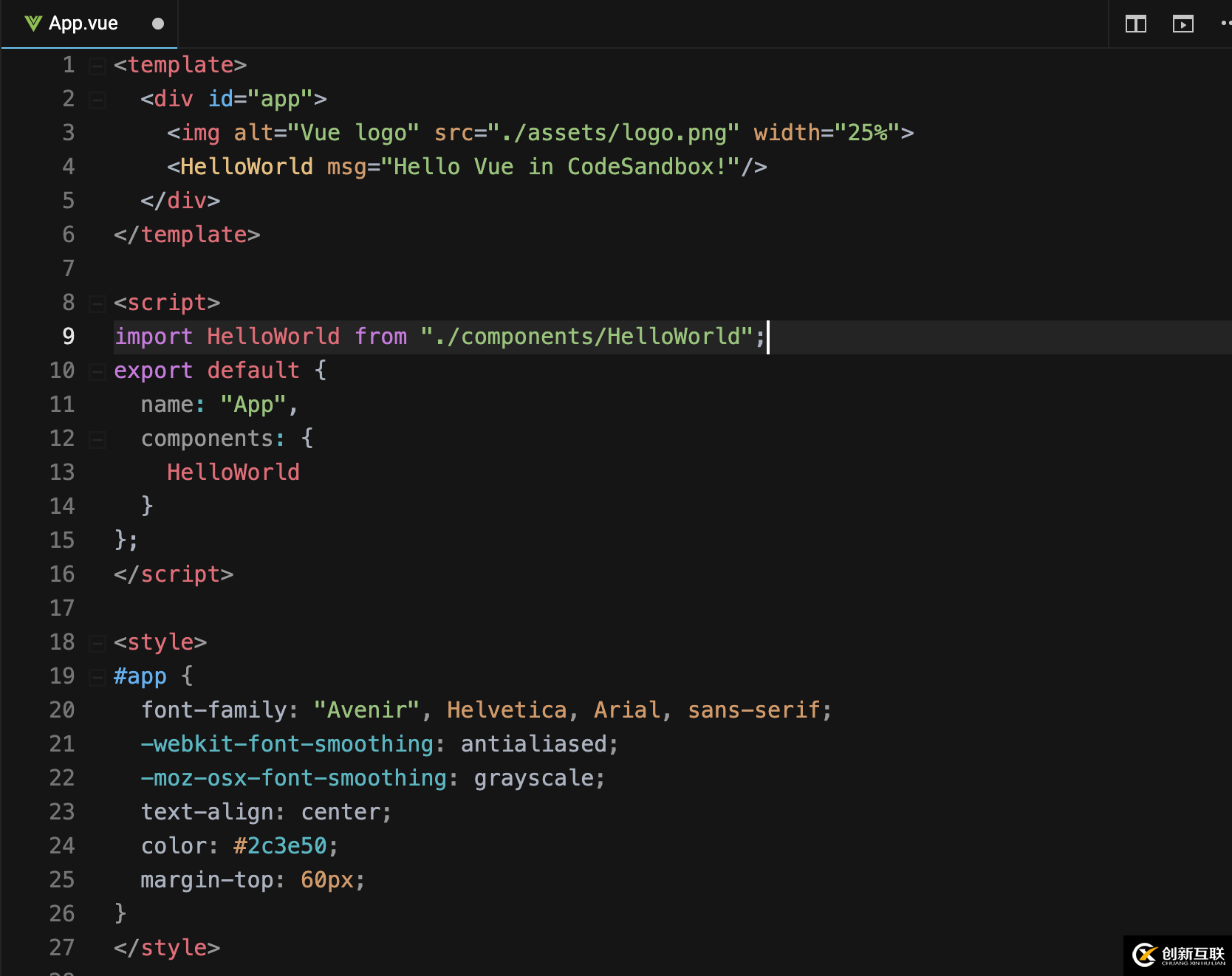The image size is (1232, 976).
Task: Click the font-family property
Action: [213, 710]
